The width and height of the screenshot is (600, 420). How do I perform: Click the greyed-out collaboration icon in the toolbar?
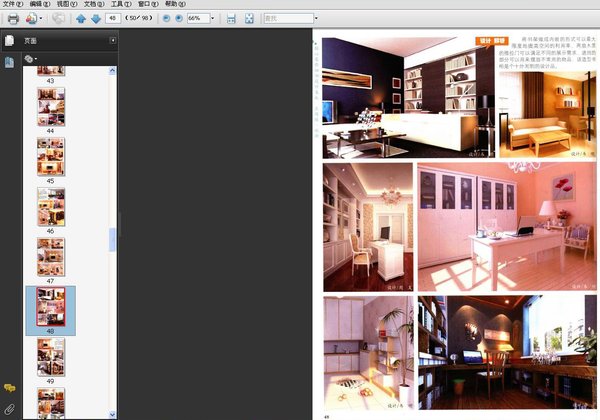58,18
